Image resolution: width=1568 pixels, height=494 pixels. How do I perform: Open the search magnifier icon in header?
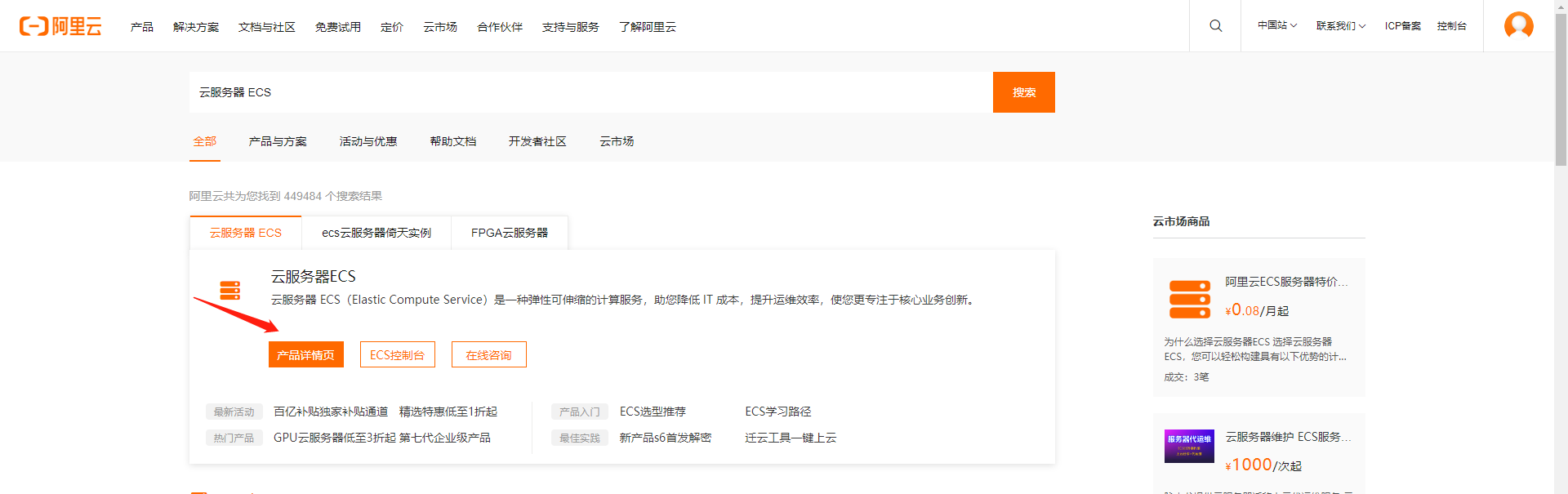[x=1215, y=26]
